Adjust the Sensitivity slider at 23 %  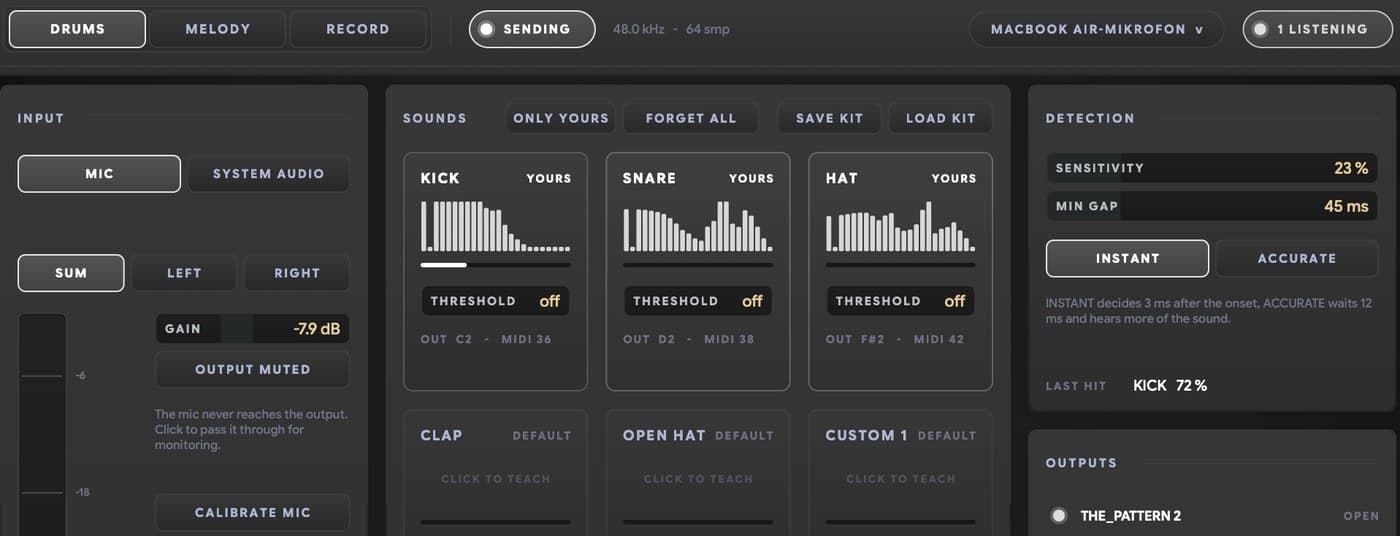pyautogui.click(x=1212, y=168)
